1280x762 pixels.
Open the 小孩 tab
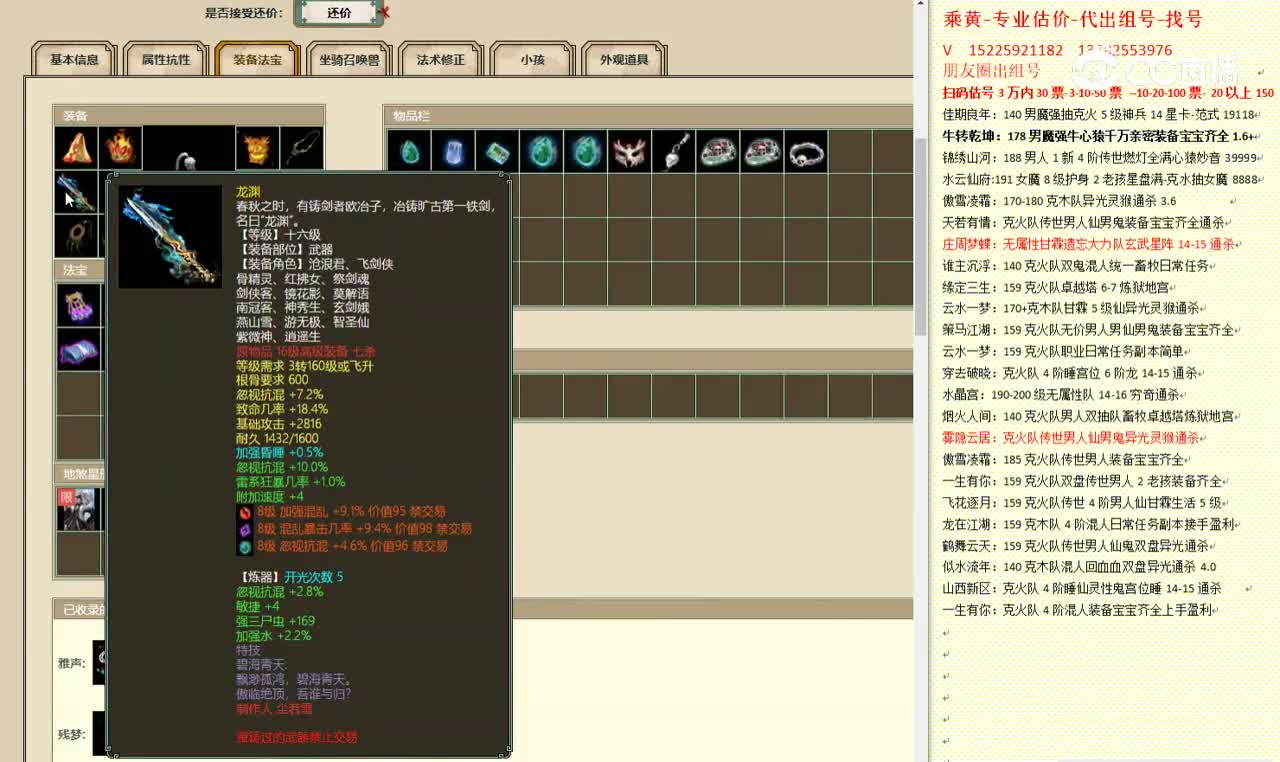point(532,60)
